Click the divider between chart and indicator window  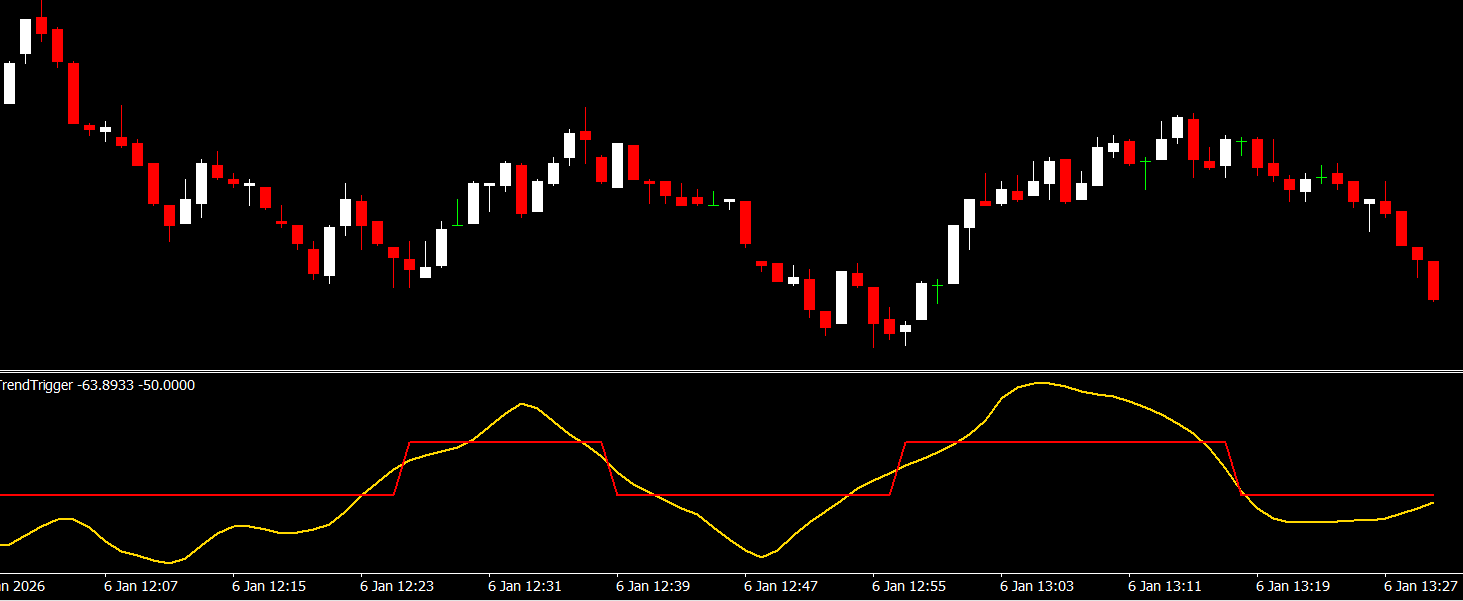[731, 371]
